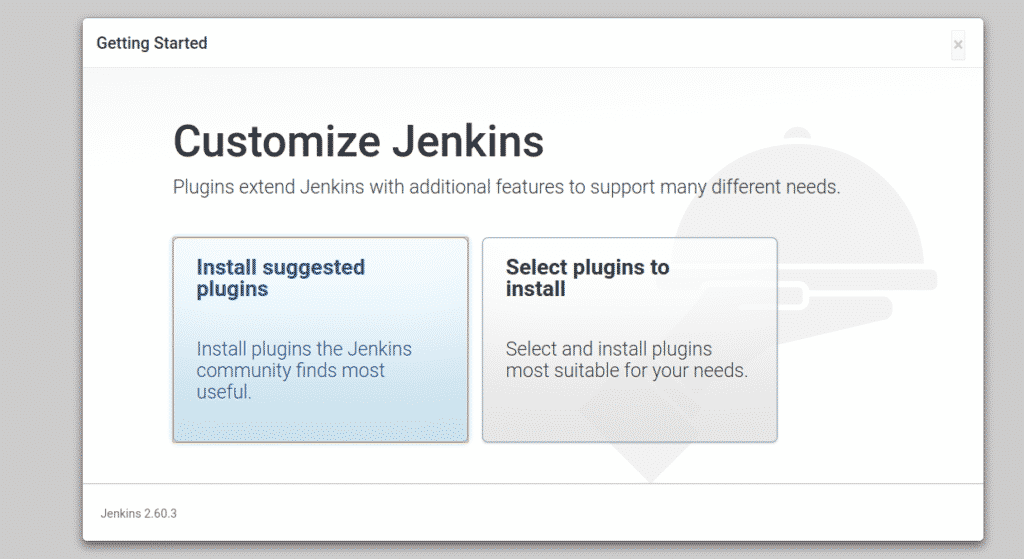
Task: Click the bold "Install suggested plugins" title
Action: click(x=280, y=278)
